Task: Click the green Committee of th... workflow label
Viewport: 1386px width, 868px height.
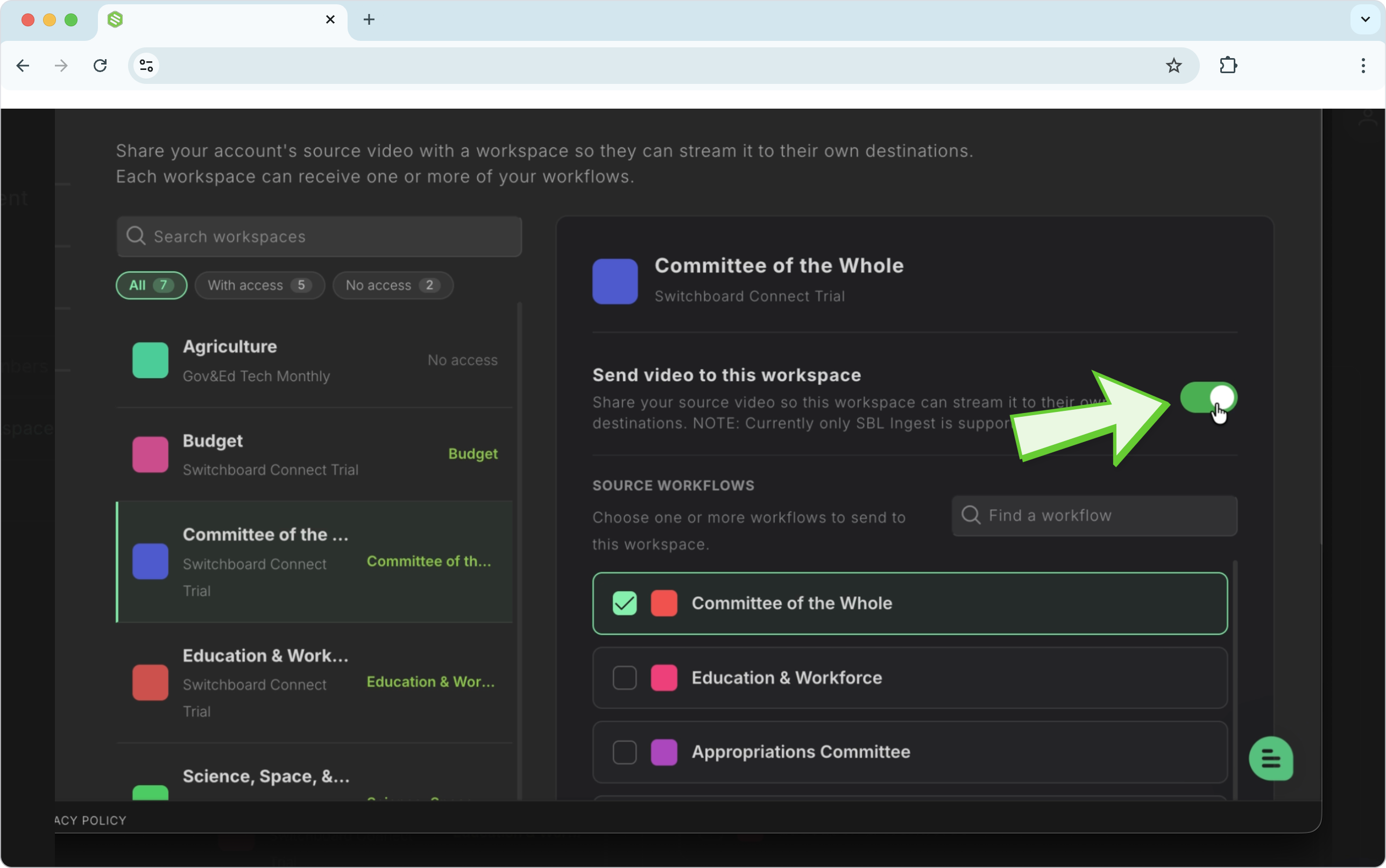Action: click(429, 561)
